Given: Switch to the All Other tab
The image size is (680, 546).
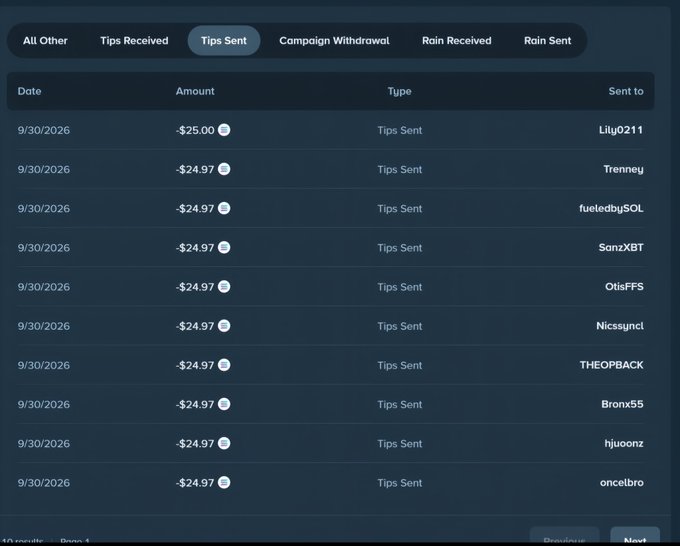Looking at the screenshot, I should tap(45, 41).
